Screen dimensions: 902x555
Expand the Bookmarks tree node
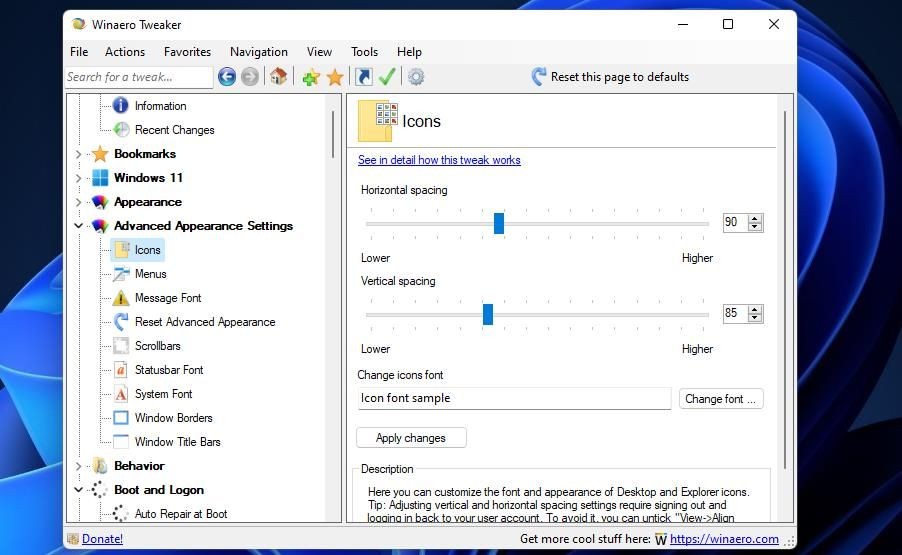point(79,154)
